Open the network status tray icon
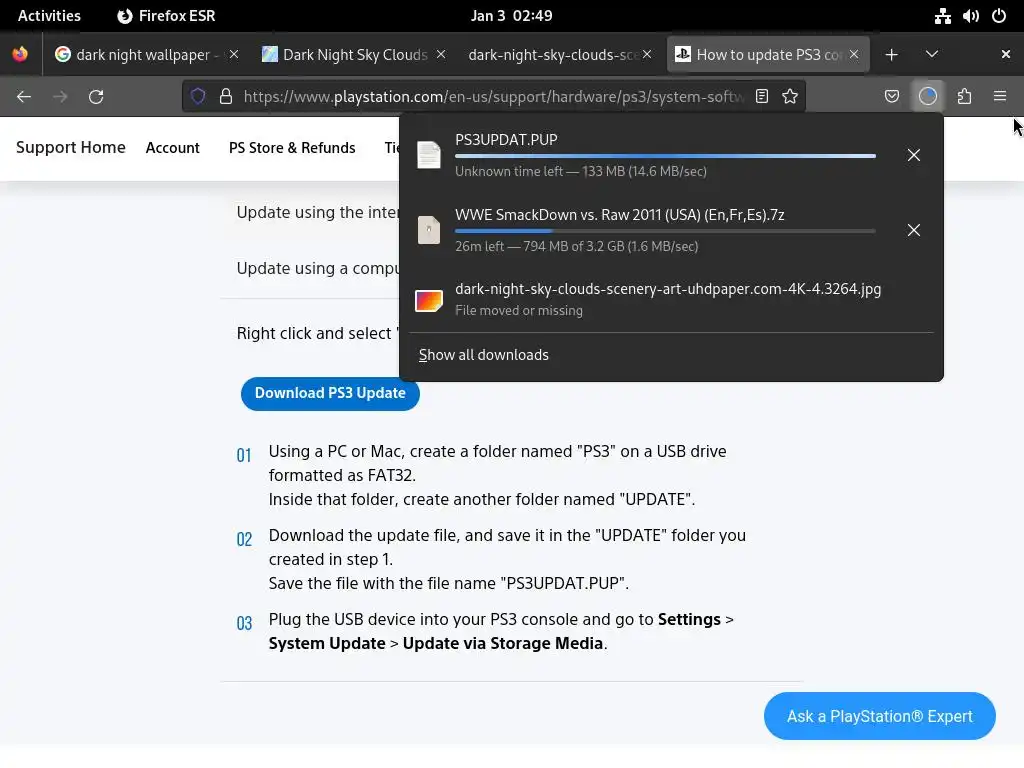 pyautogui.click(x=942, y=16)
